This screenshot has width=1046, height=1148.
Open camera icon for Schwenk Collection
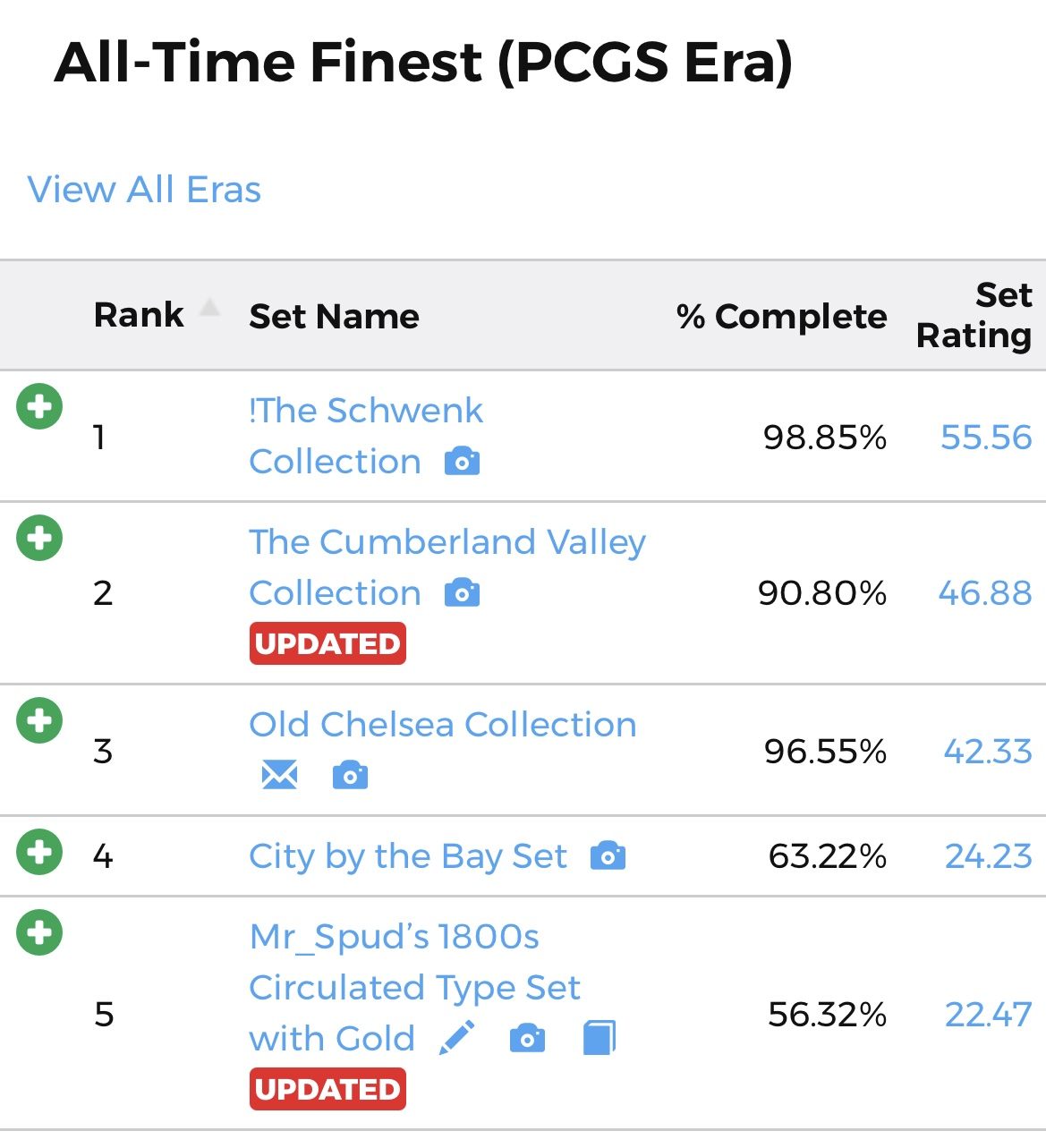click(462, 461)
